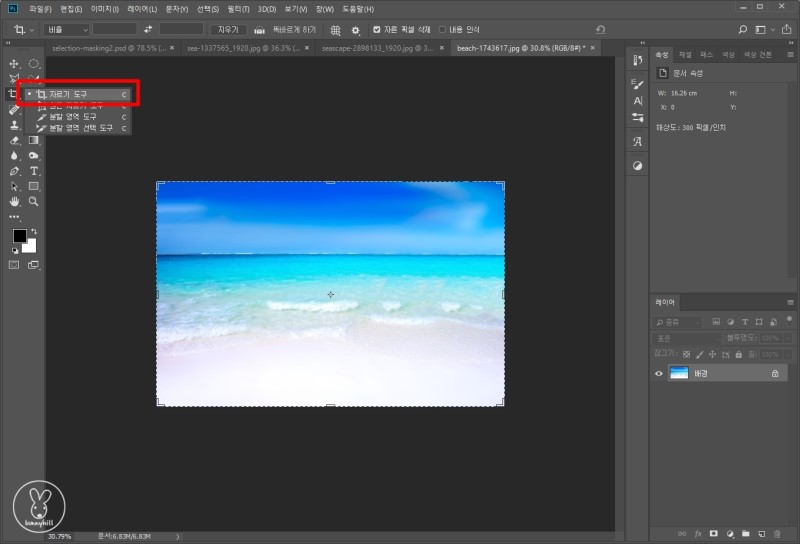Click the 지우기 (Clear) button
Viewport: 800px width, 544px height.
point(227,30)
